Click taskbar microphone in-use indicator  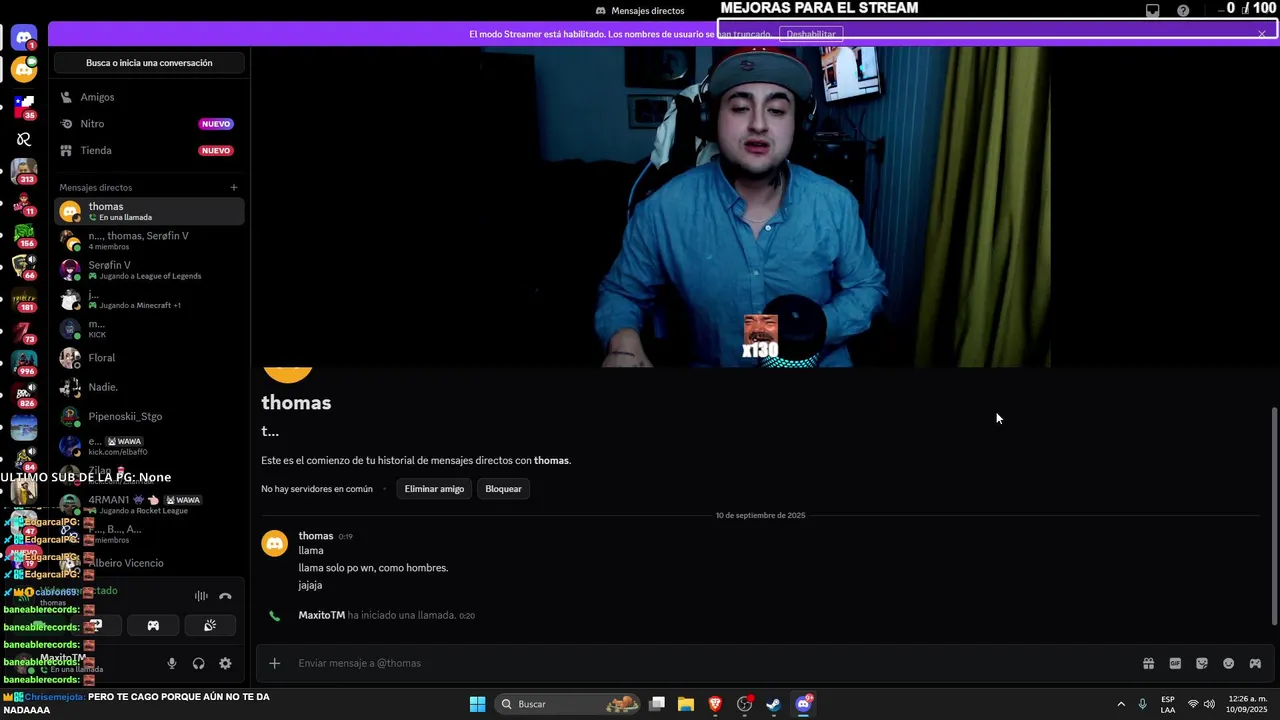click(1142, 704)
